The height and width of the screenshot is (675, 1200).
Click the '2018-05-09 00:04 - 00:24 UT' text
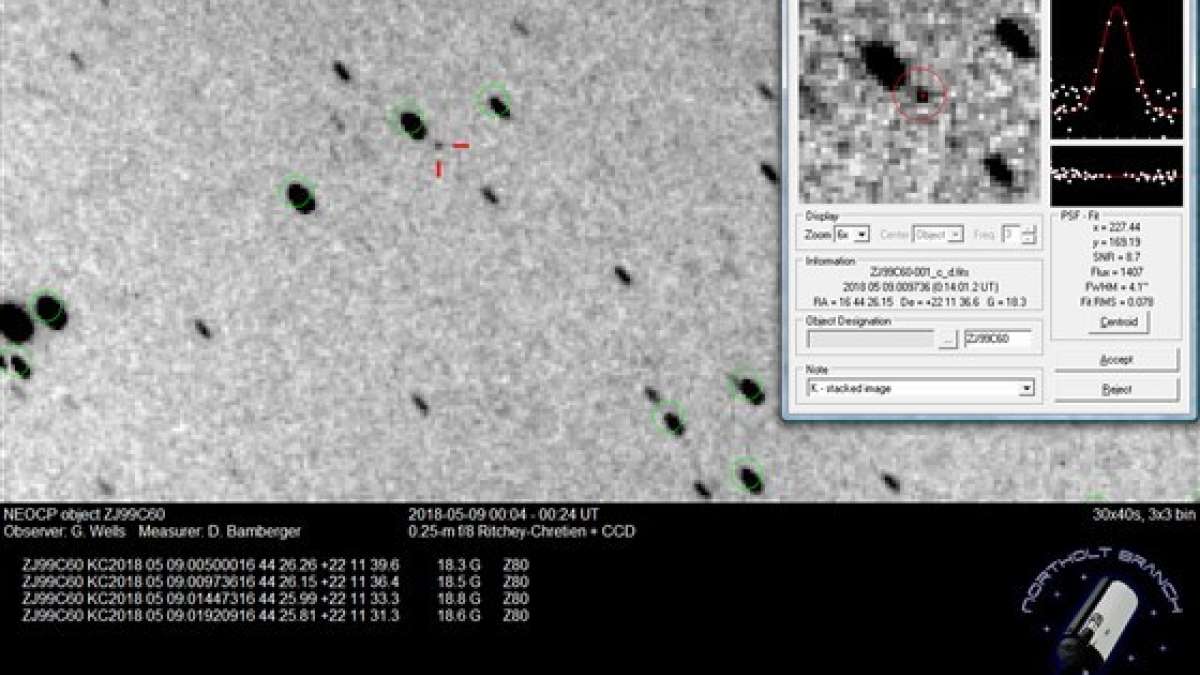pyautogui.click(x=503, y=515)
